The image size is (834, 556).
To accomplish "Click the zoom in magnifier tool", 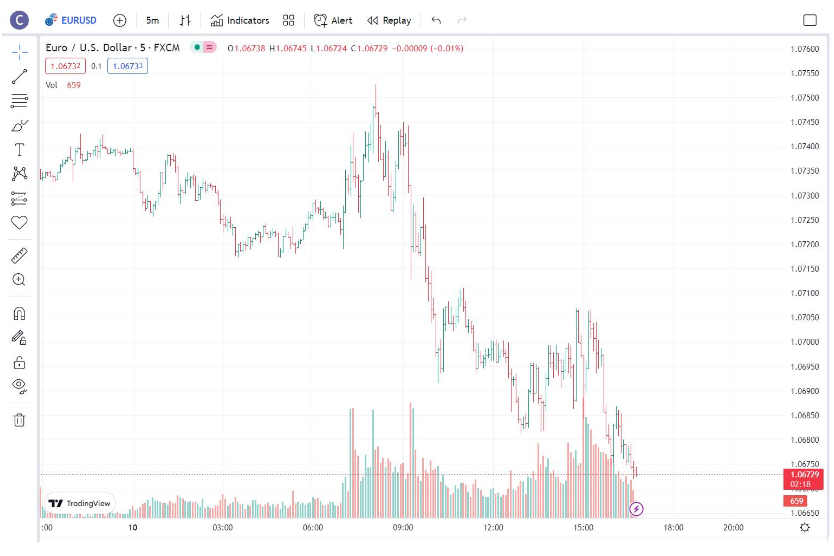I will 19,280.
